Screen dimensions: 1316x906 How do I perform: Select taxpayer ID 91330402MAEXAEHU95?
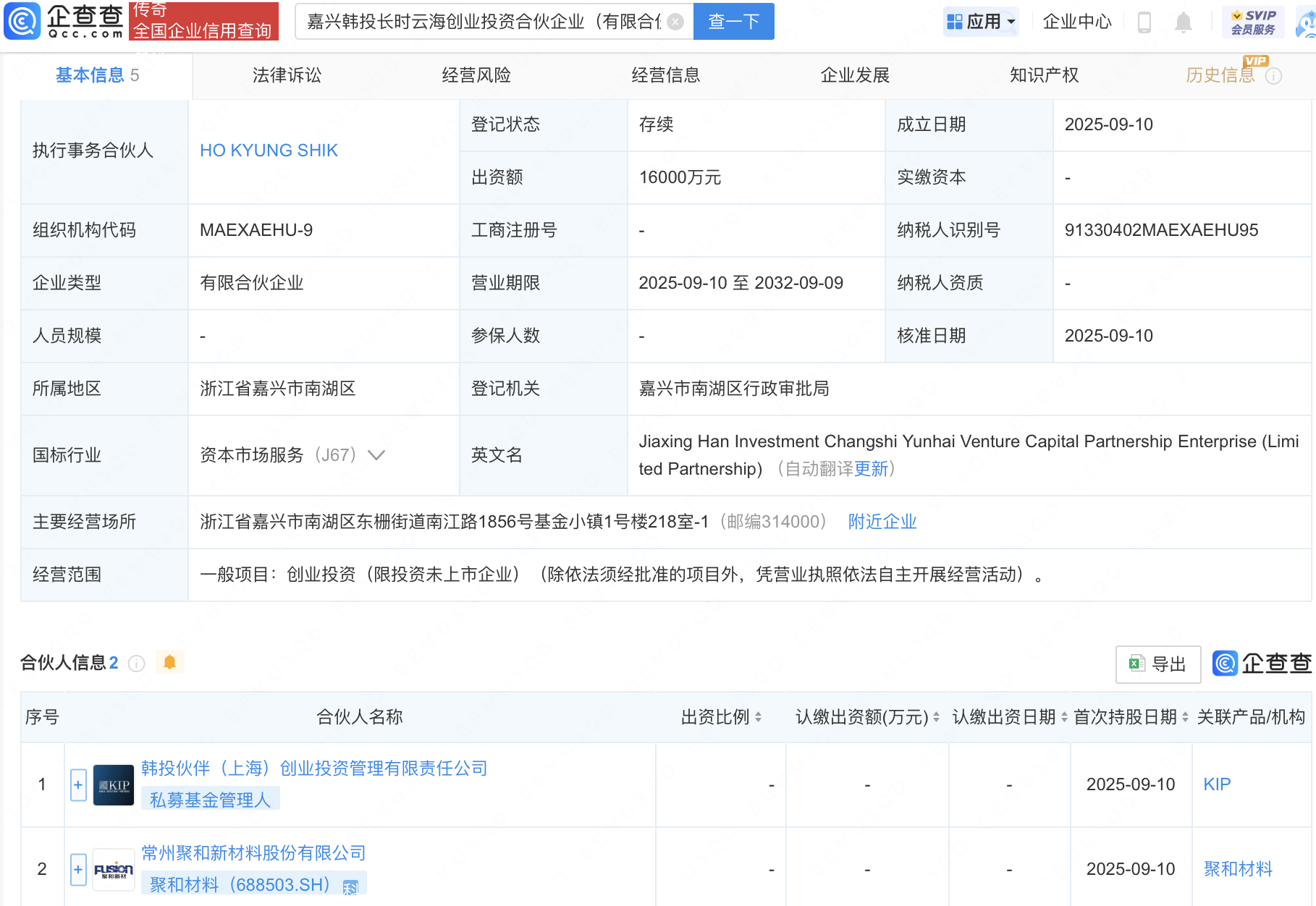click(1161, 230)
